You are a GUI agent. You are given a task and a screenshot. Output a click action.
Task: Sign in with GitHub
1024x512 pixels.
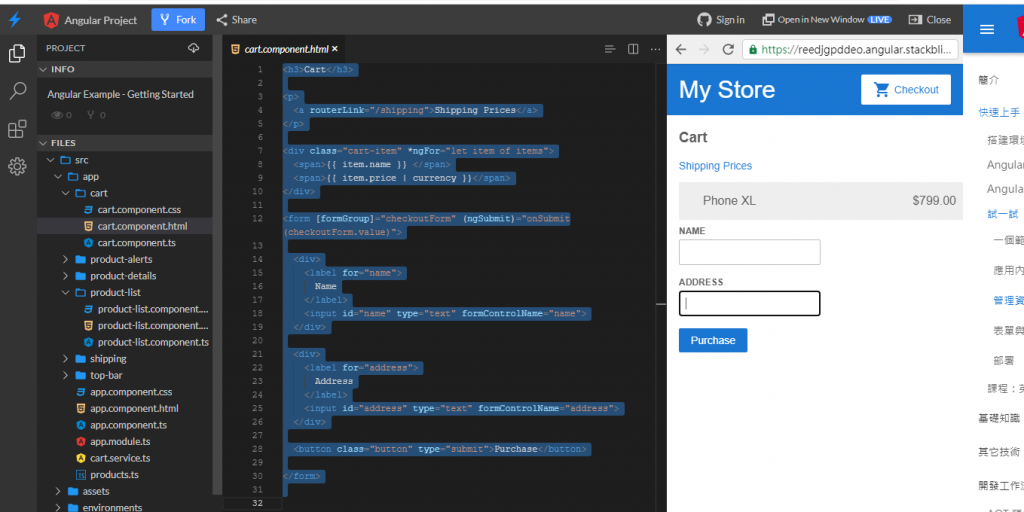(x=721, y=20)
